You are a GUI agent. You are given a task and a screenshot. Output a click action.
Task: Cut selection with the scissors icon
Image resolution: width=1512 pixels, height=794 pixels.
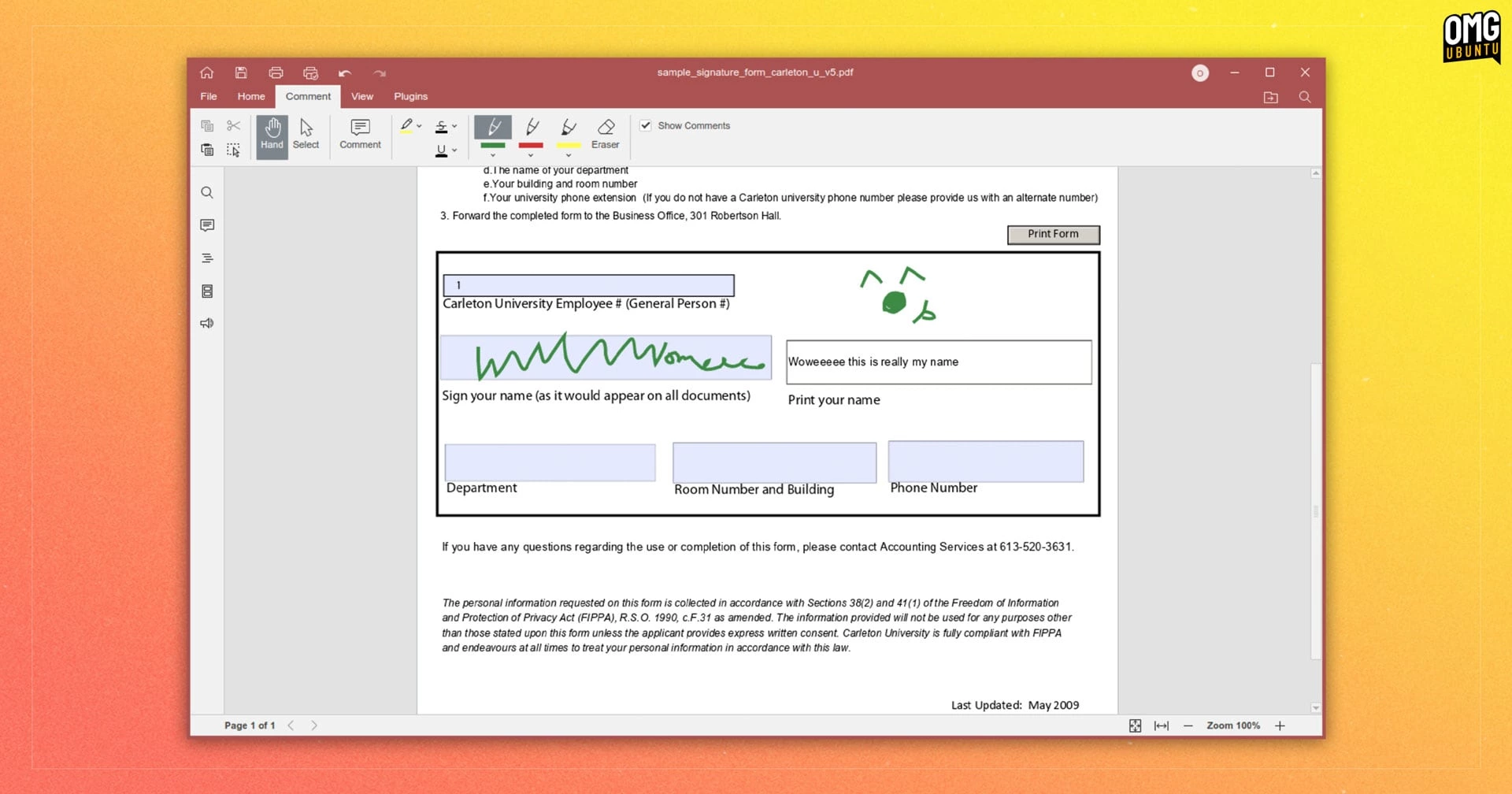[233, 125]
